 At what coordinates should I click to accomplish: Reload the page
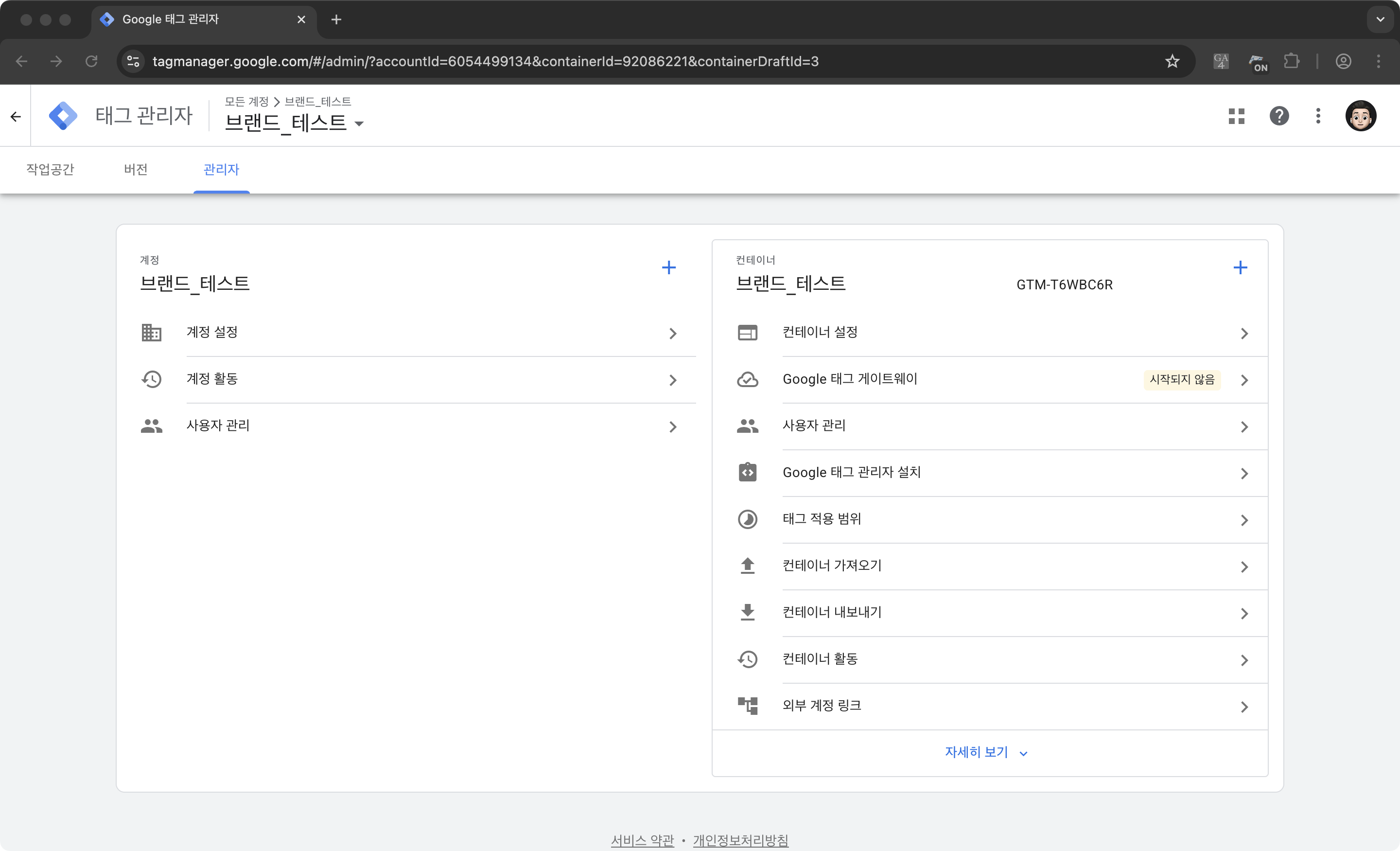tap(91, 61)
